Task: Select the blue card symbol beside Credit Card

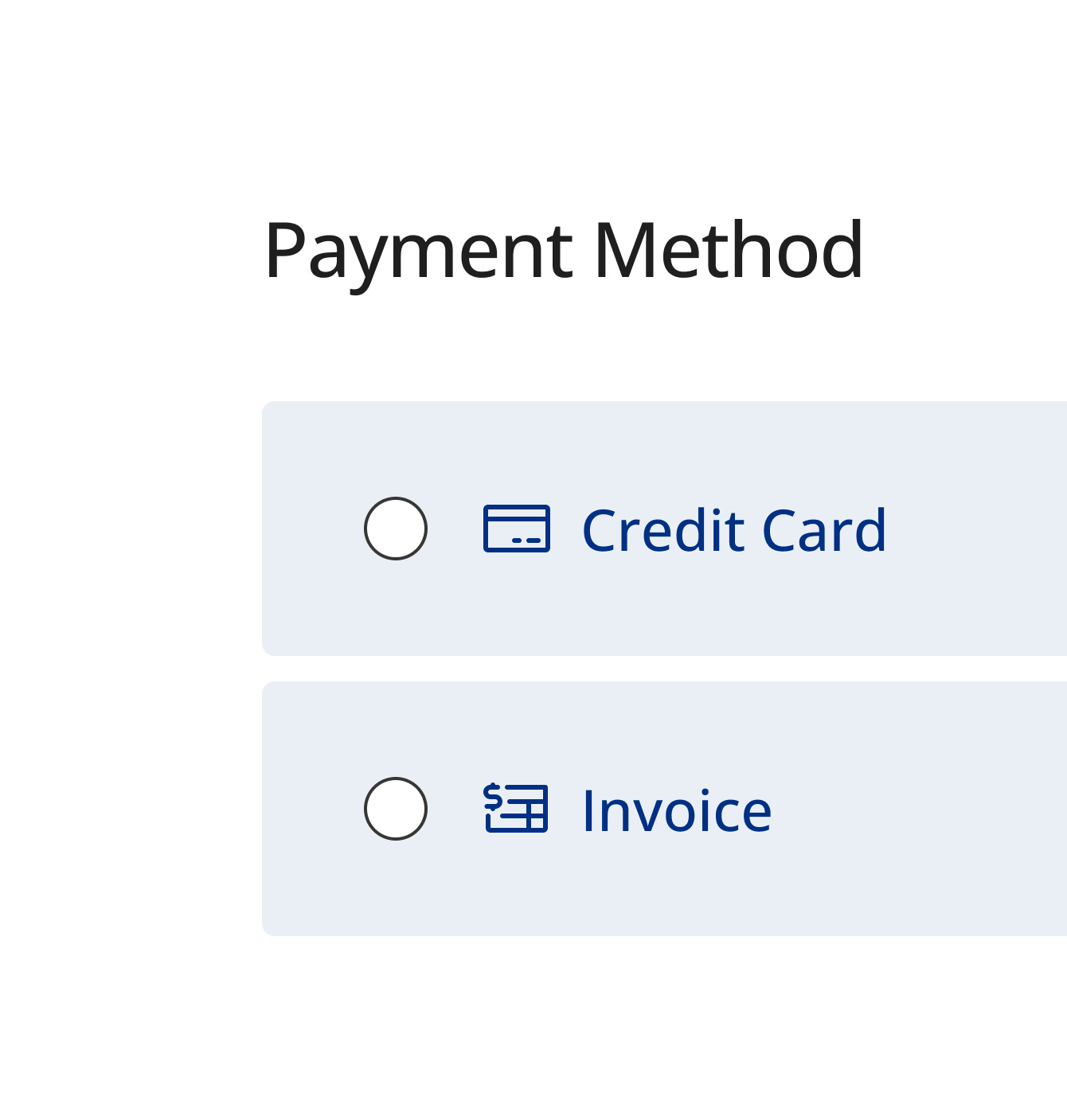Action: coord(518,529)
